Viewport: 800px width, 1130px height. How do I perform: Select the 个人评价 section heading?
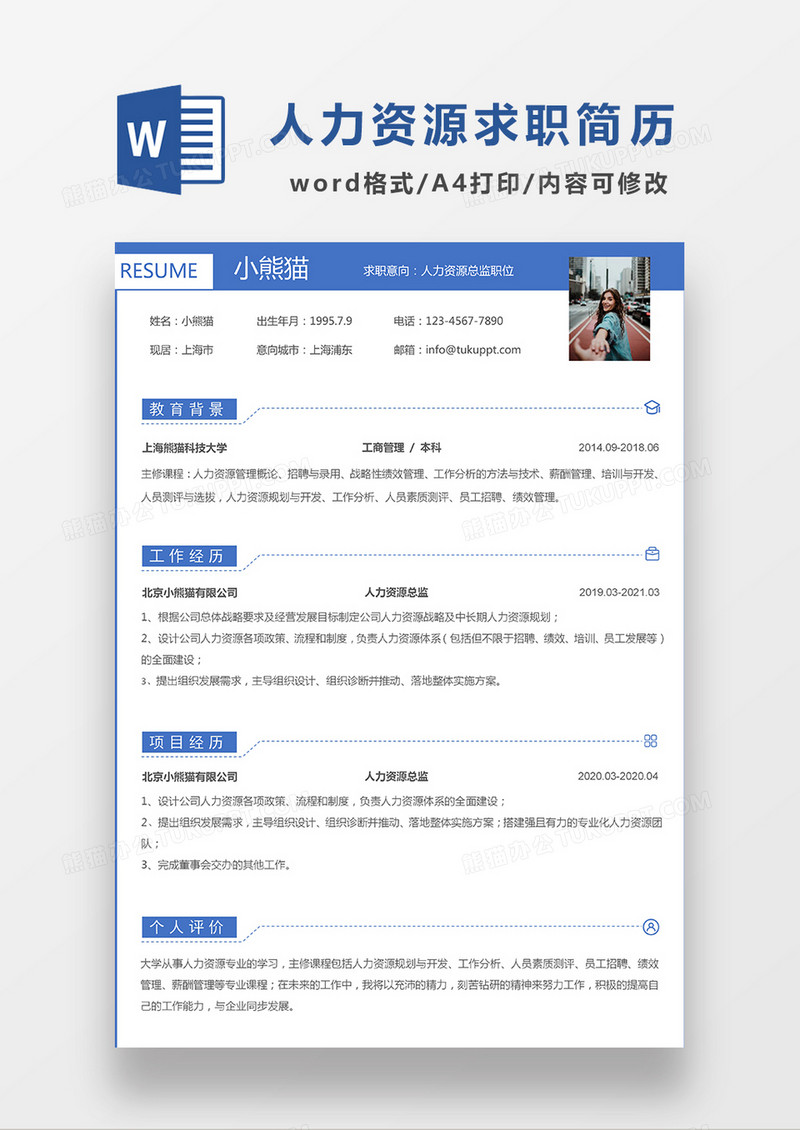[189, 927]
